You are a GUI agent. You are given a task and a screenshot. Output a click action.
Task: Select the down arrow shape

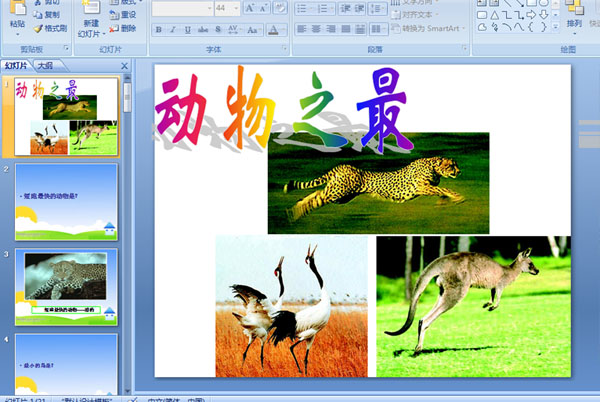pyautogui.click(x=543, y=15)
